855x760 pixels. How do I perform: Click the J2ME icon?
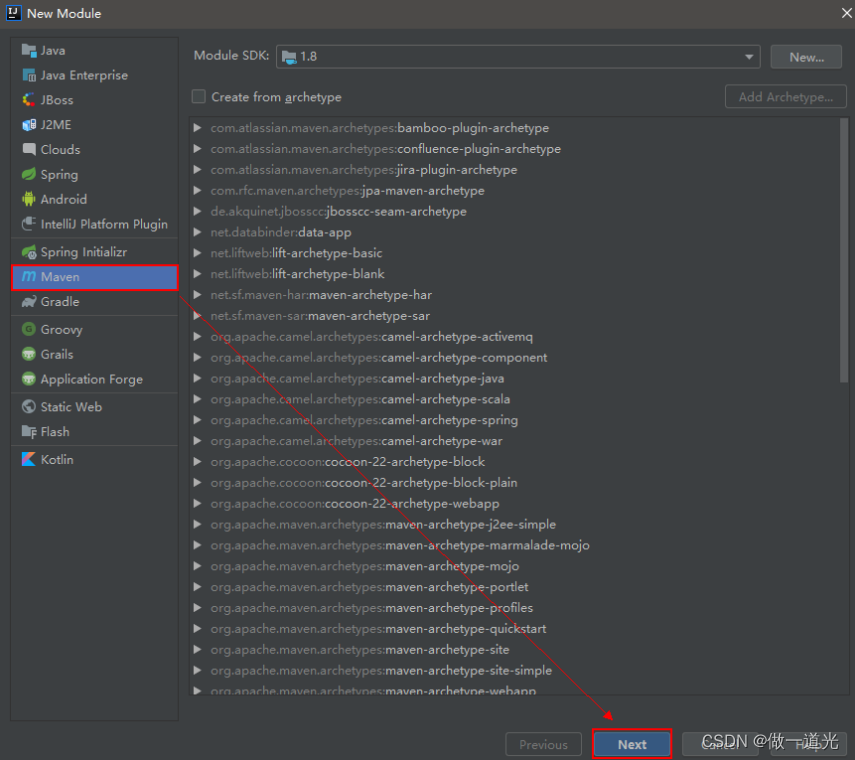(x=29, y=125)
